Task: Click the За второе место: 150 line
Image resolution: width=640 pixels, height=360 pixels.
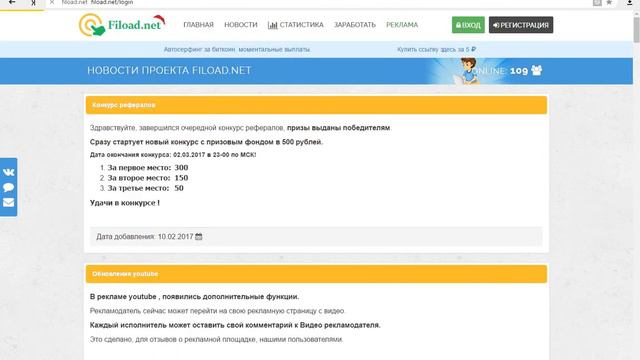Action: [x=148, y=178]
